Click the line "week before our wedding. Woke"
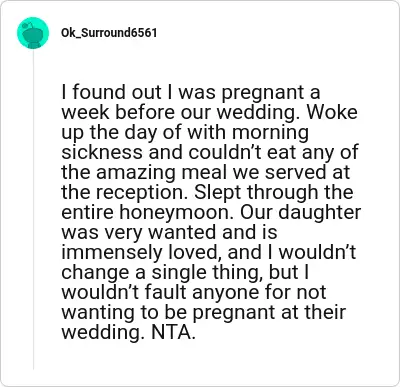 click(209, 112)
